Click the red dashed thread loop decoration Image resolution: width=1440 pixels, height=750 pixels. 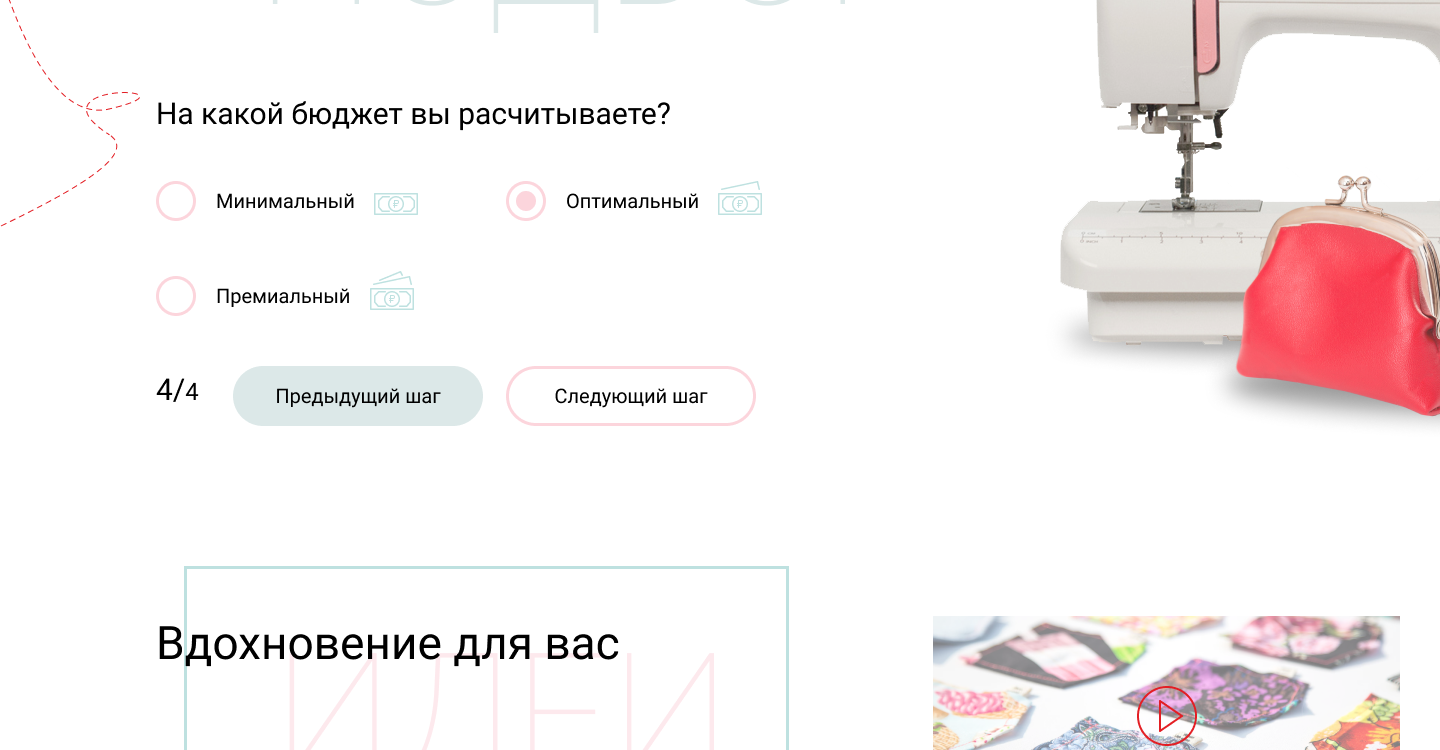112,101
